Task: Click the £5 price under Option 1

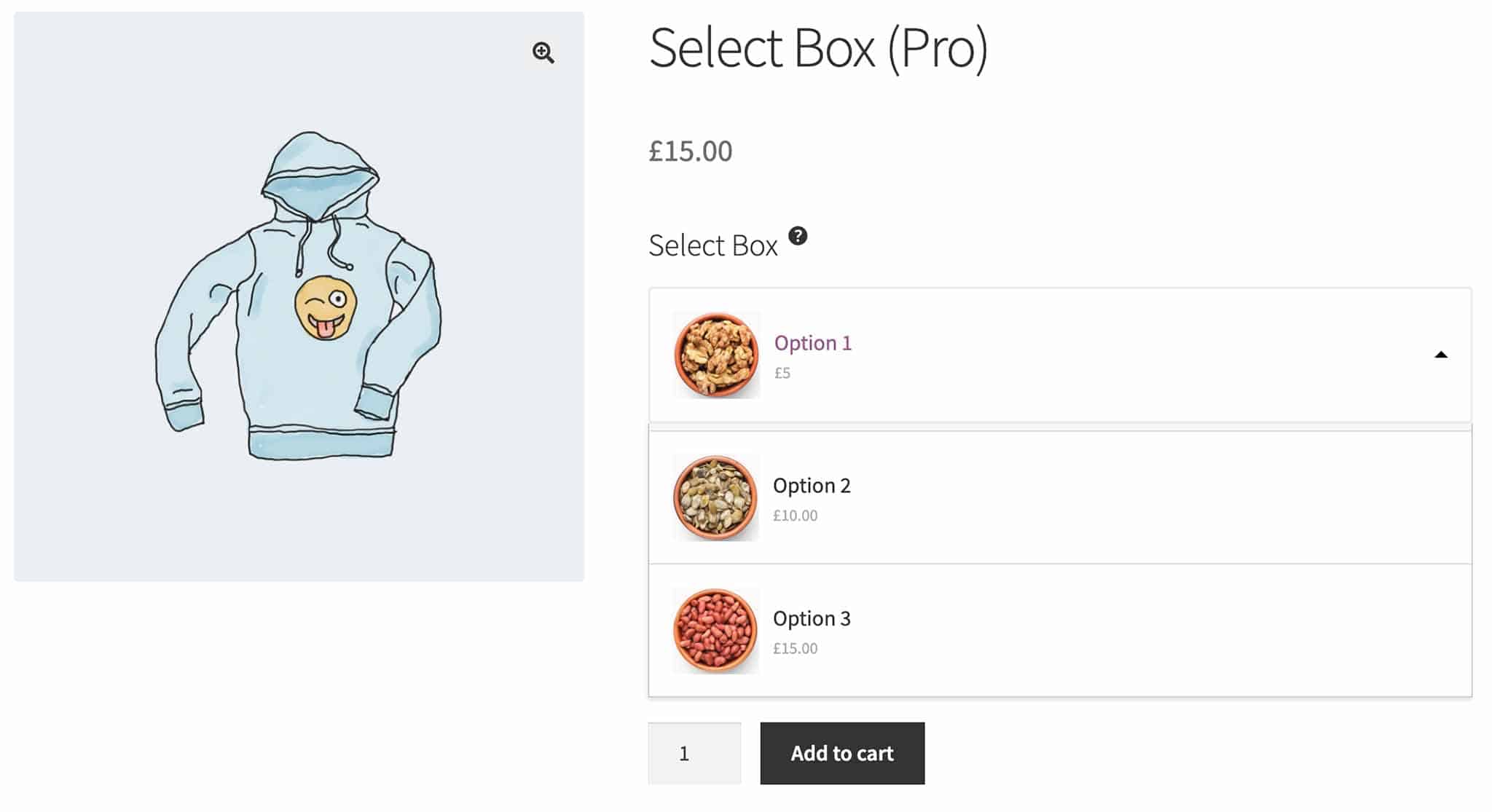Action: pyautogui.click(x=783, y=373)
